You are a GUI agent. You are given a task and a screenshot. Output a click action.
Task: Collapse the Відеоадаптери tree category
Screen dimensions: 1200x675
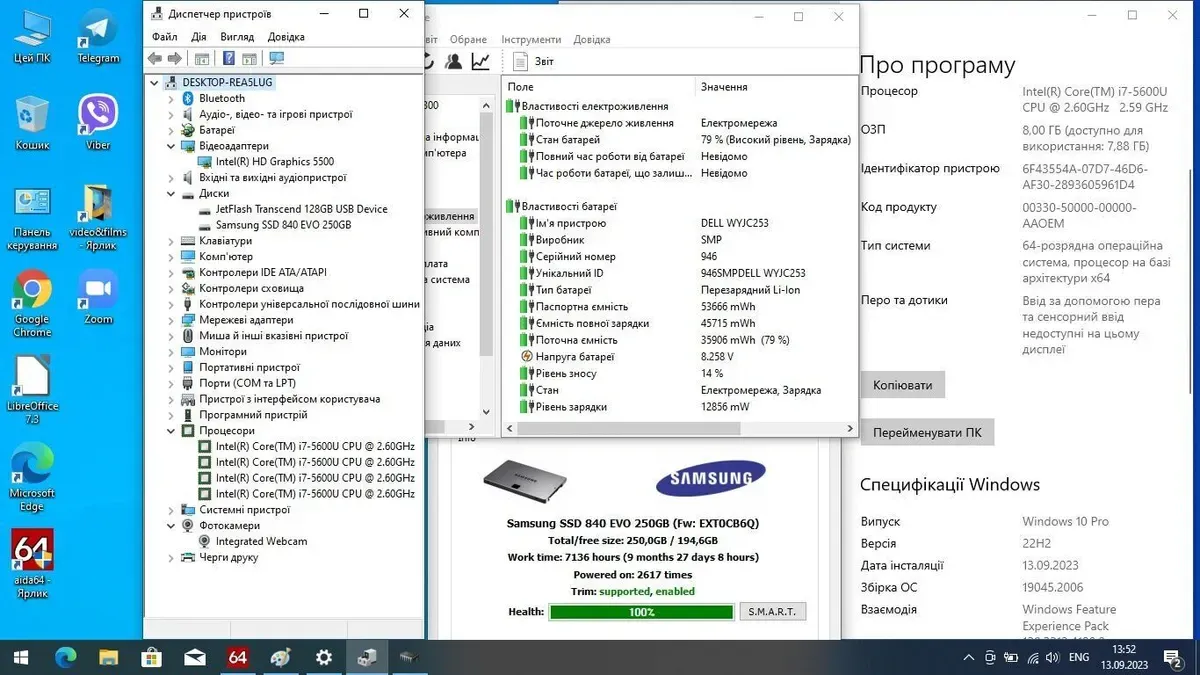point(170,146)
